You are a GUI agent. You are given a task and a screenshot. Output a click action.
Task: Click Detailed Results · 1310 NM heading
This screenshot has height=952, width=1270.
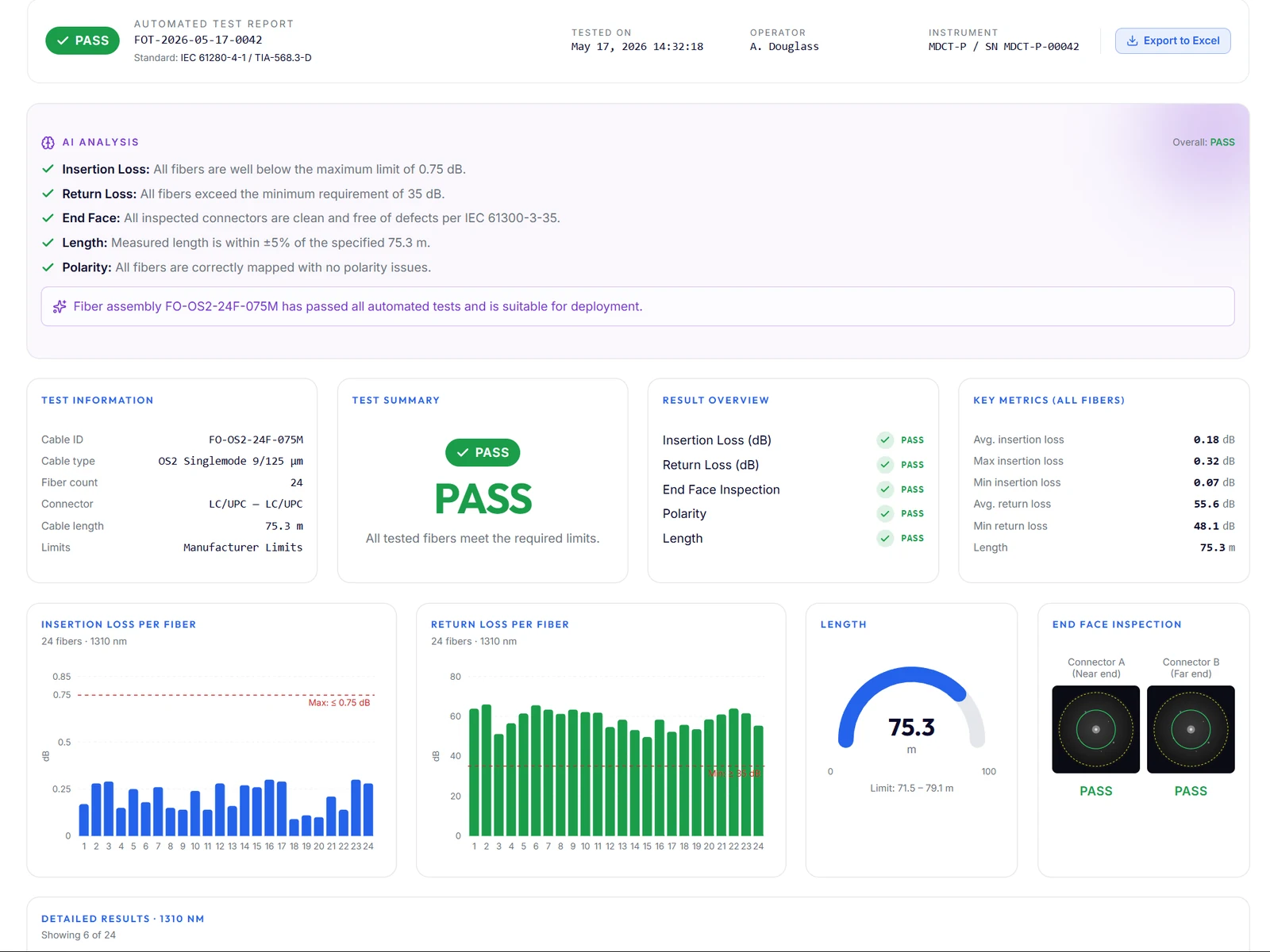point(123,919)
